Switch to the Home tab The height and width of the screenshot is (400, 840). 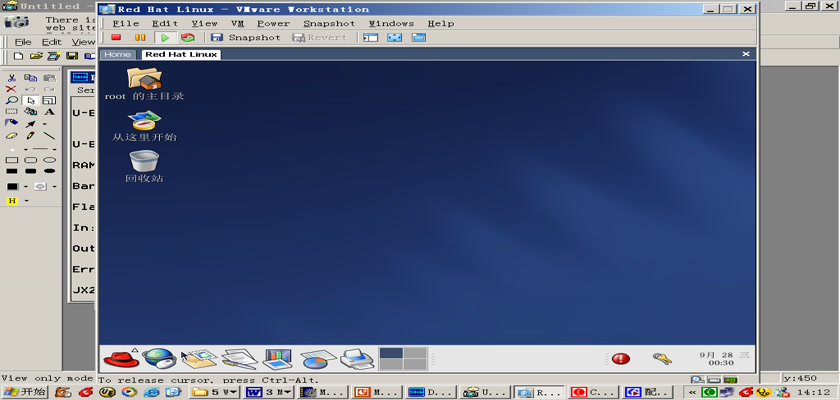117,54
